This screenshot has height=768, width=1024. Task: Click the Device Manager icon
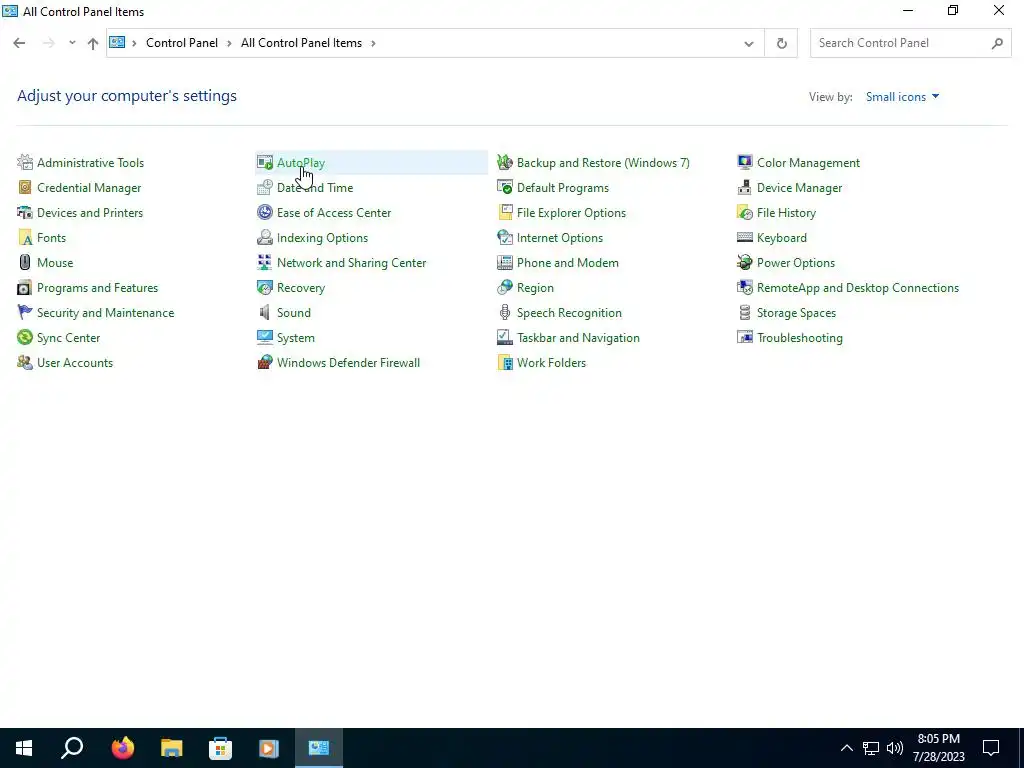coord(744,187)
